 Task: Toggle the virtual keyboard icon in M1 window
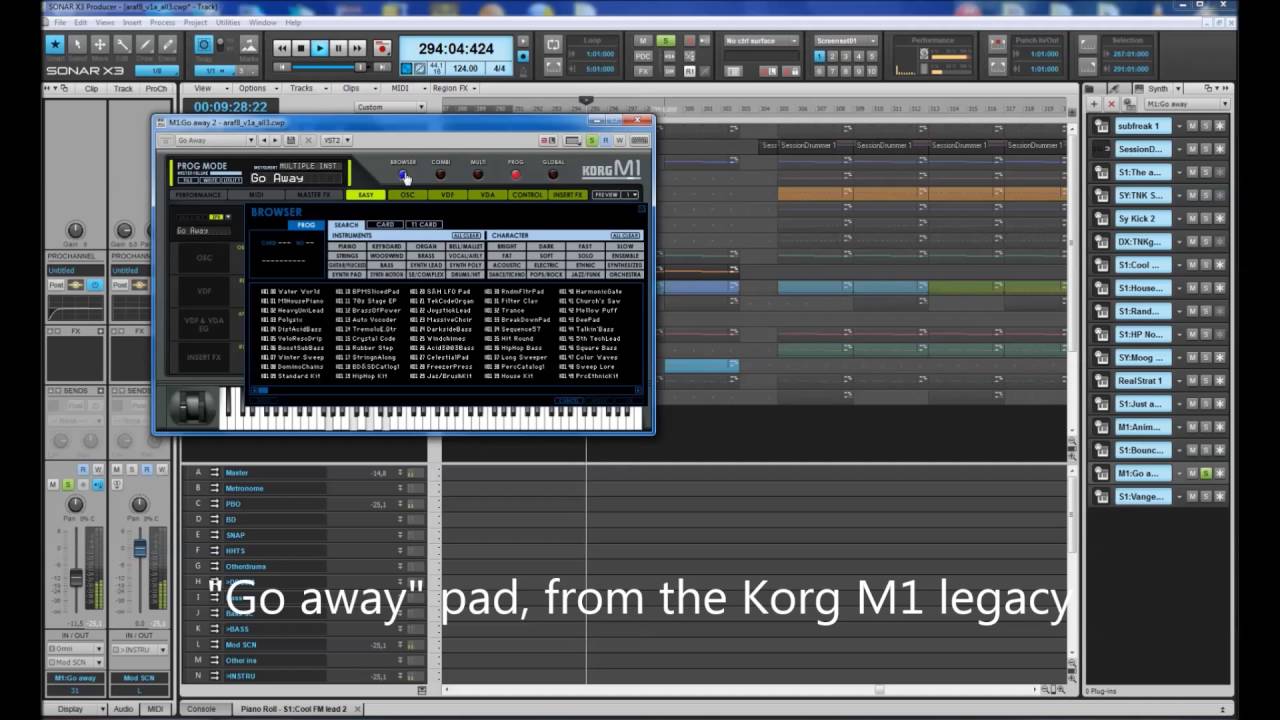click(x=638, y=141)
